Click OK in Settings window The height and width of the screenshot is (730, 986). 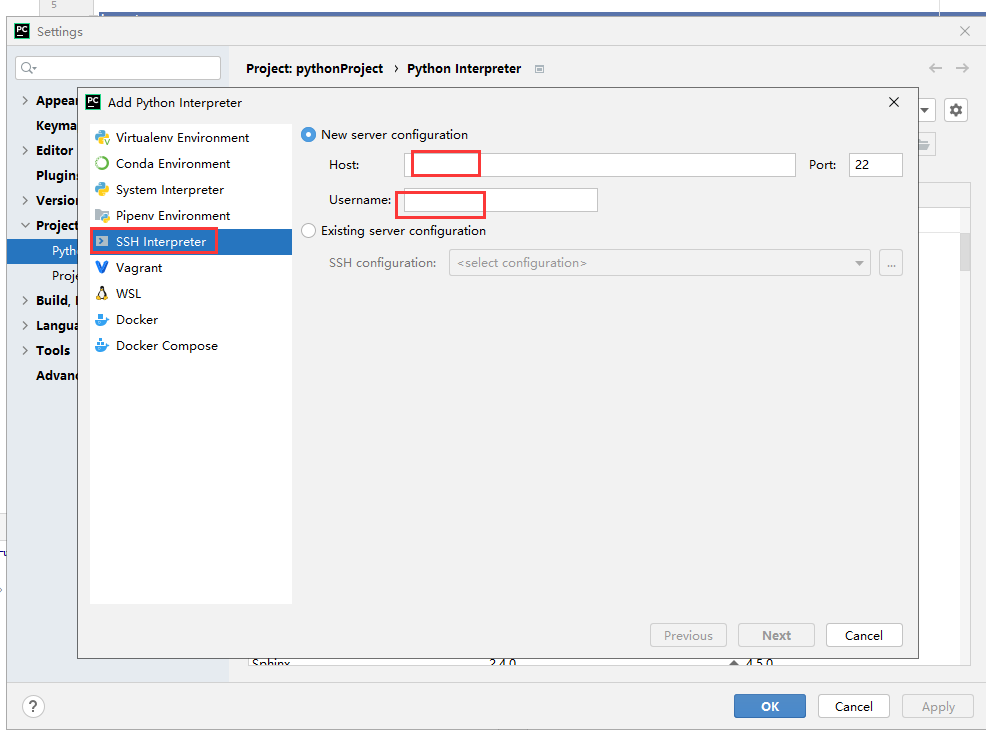[x=770, y=706]
